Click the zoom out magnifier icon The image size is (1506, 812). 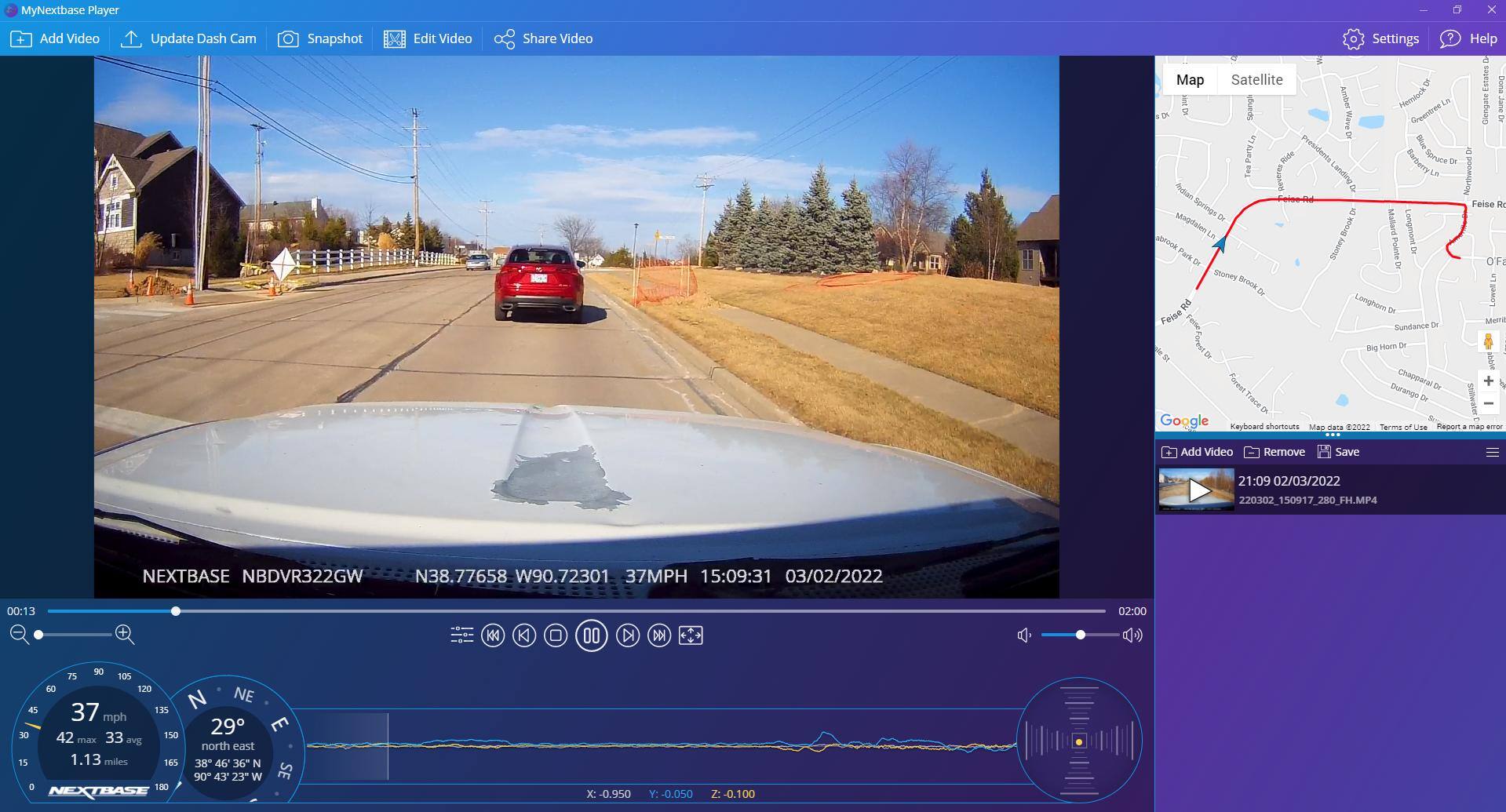coord(20,634)
